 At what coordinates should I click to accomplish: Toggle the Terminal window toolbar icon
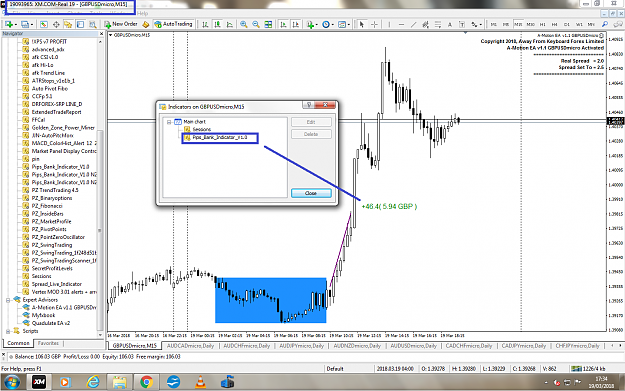(x=81, y=24)
